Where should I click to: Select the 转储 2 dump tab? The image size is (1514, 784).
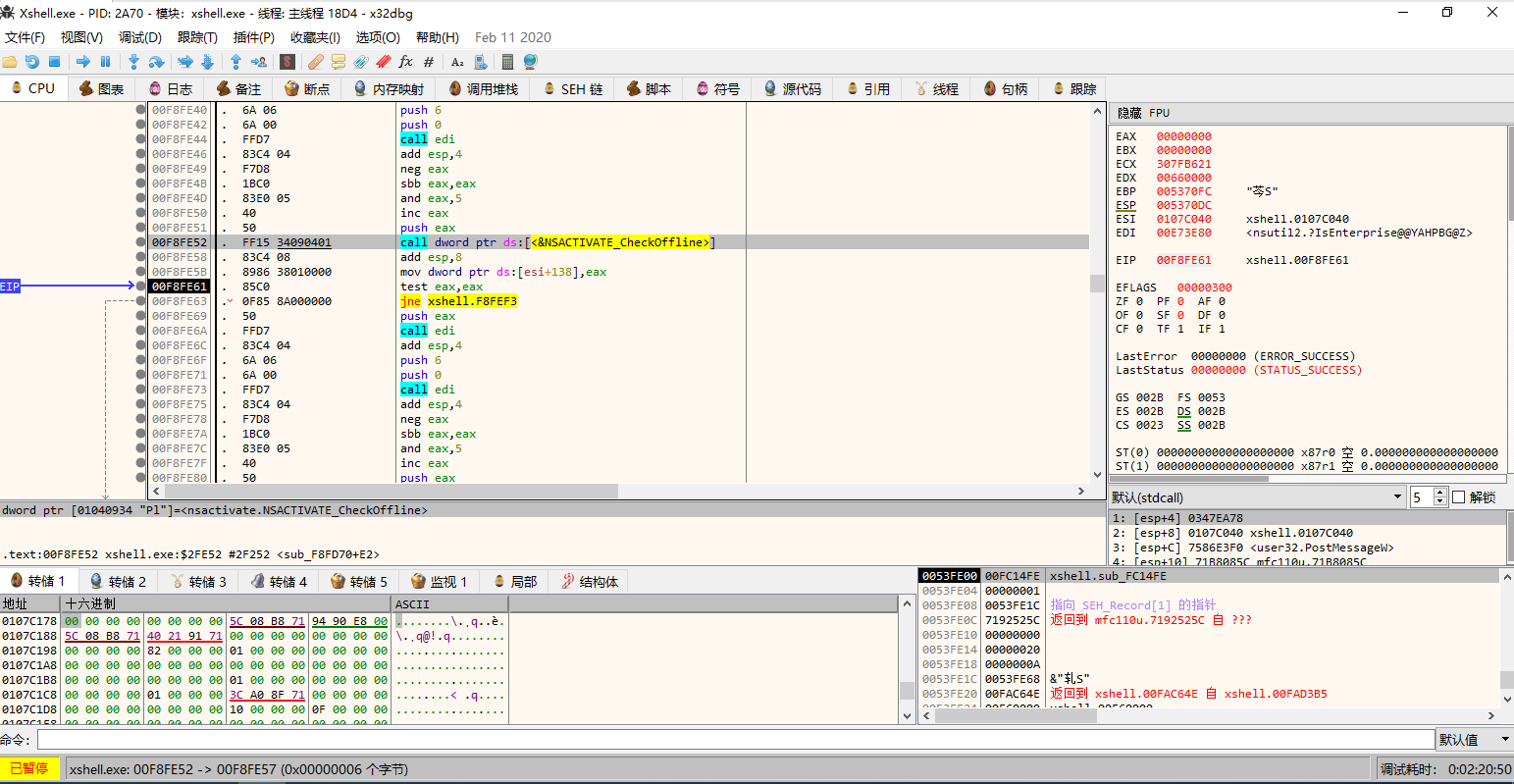(119, 582)
